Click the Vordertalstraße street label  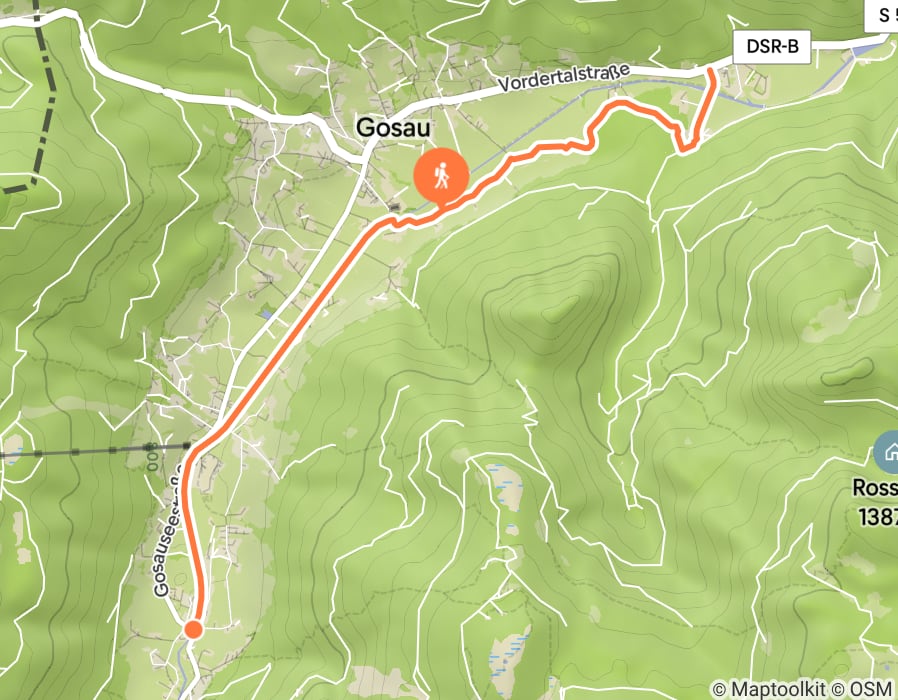[564, 77]
